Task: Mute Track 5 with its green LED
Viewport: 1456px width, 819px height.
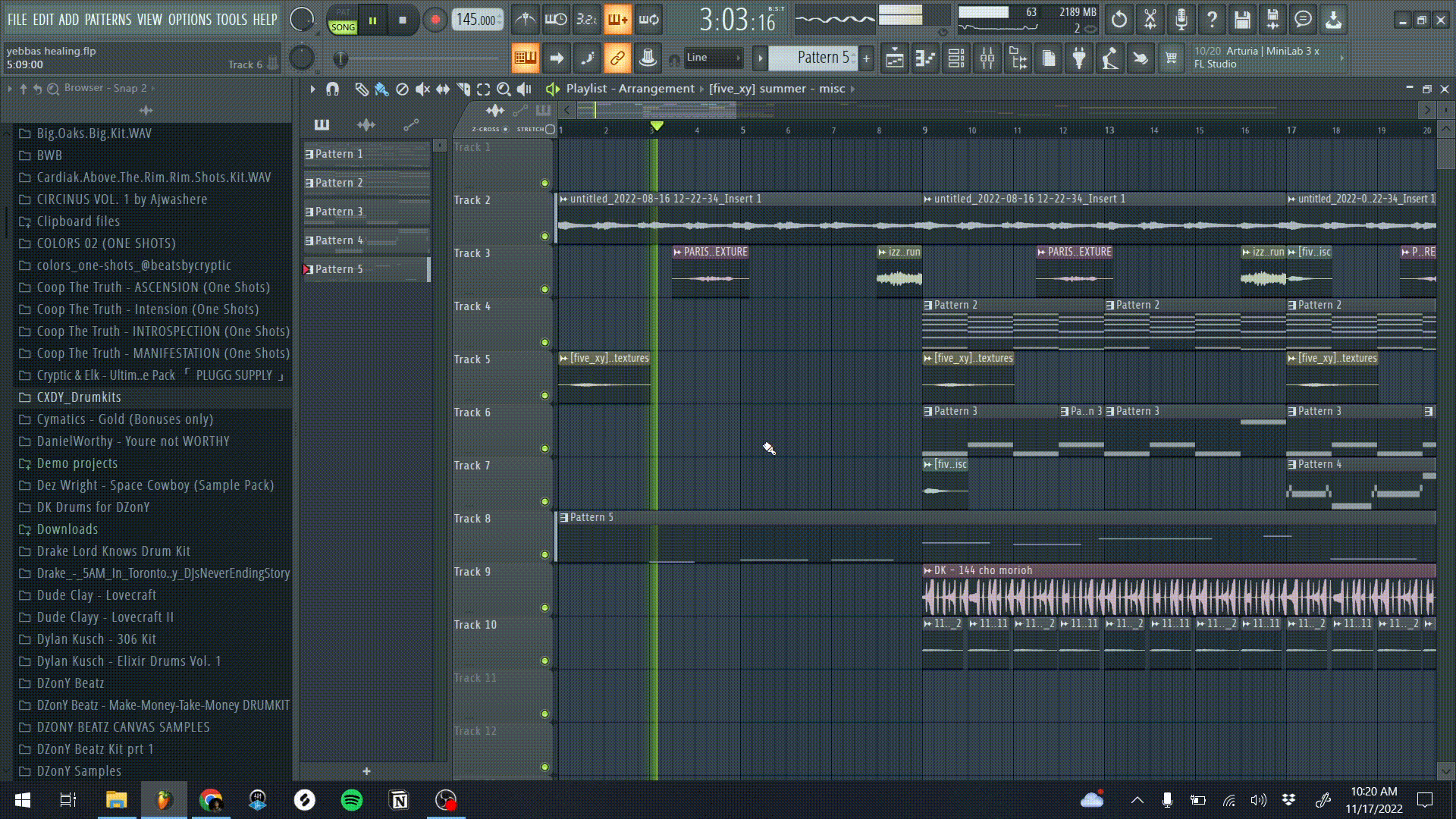Action: (544, 396)
